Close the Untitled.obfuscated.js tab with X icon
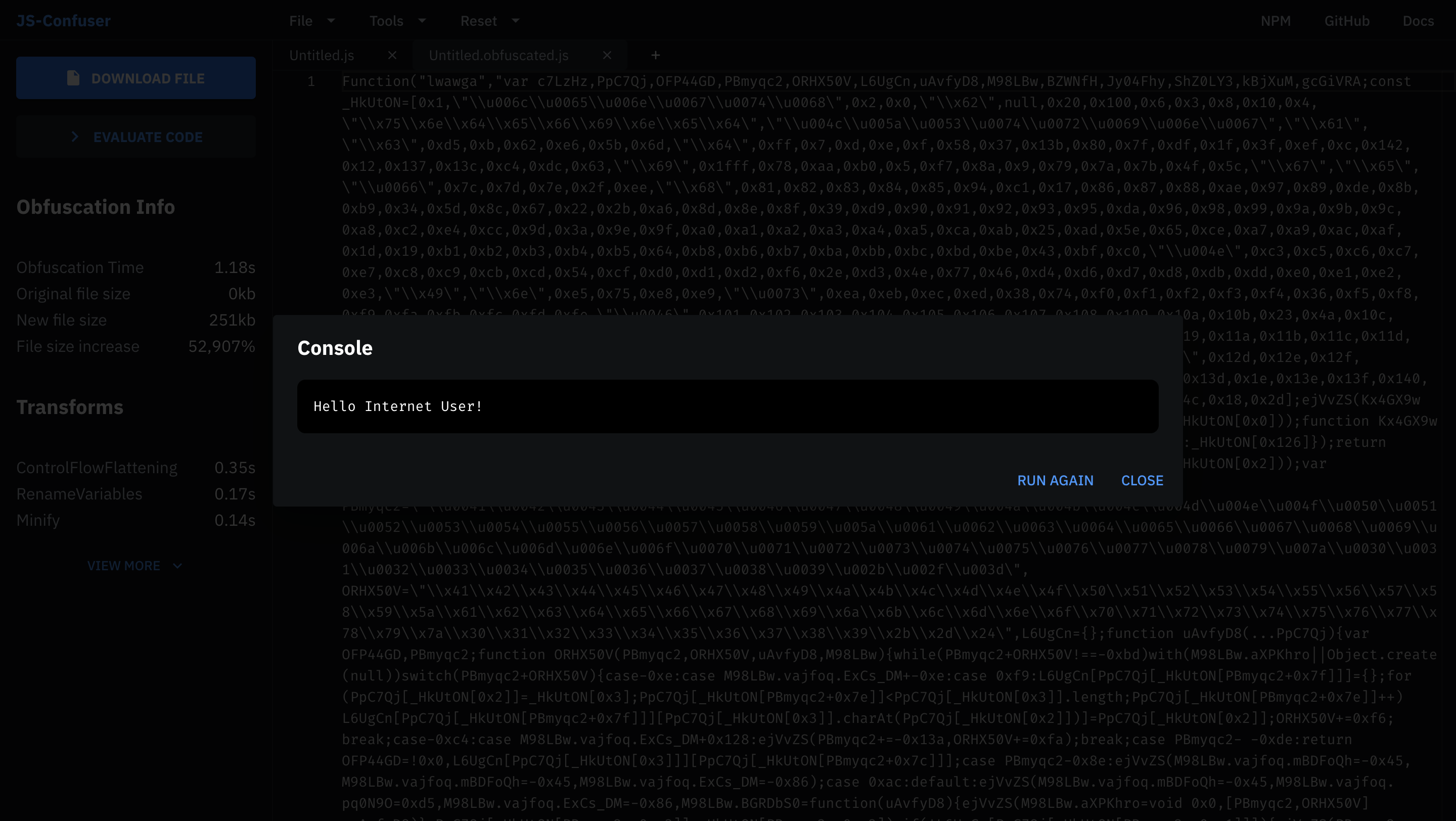Viewport: 1456px width, 821px height. [607, 56]
